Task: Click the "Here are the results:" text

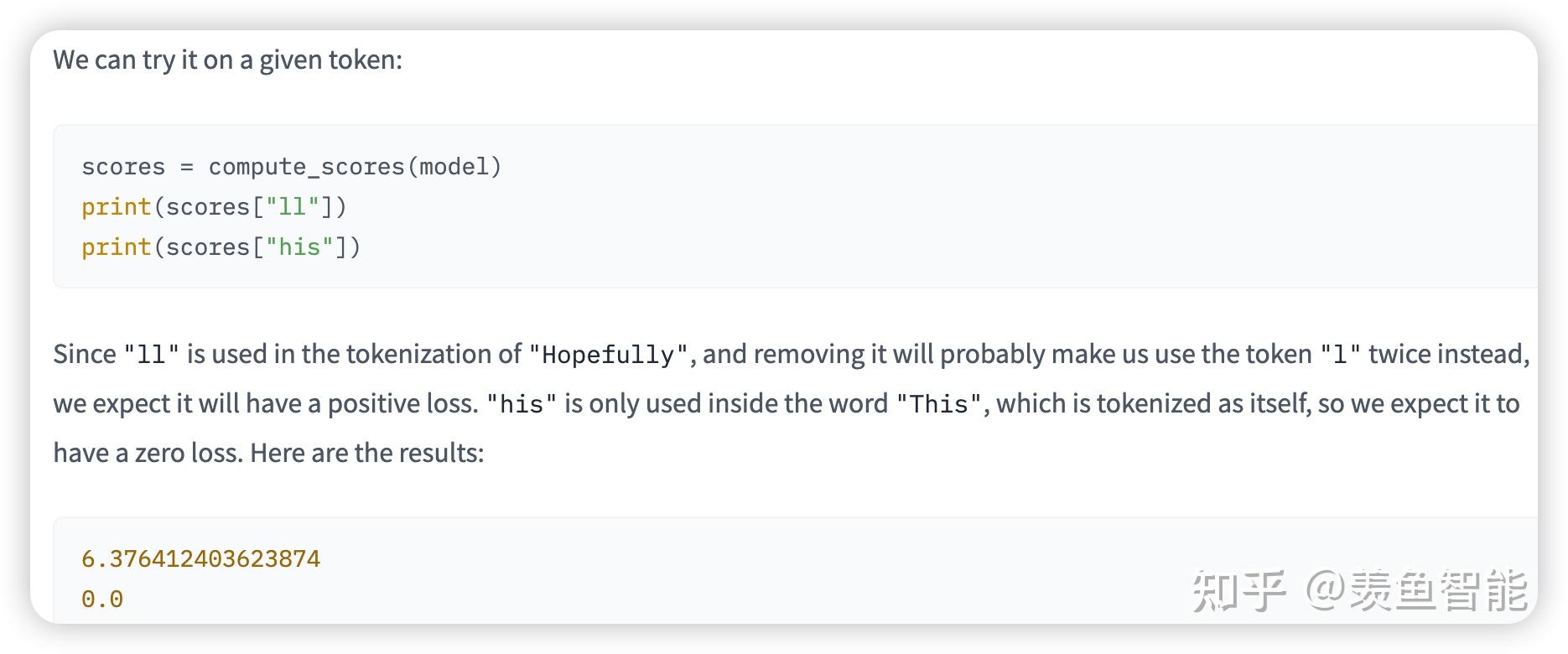Action: coord(366,453)
